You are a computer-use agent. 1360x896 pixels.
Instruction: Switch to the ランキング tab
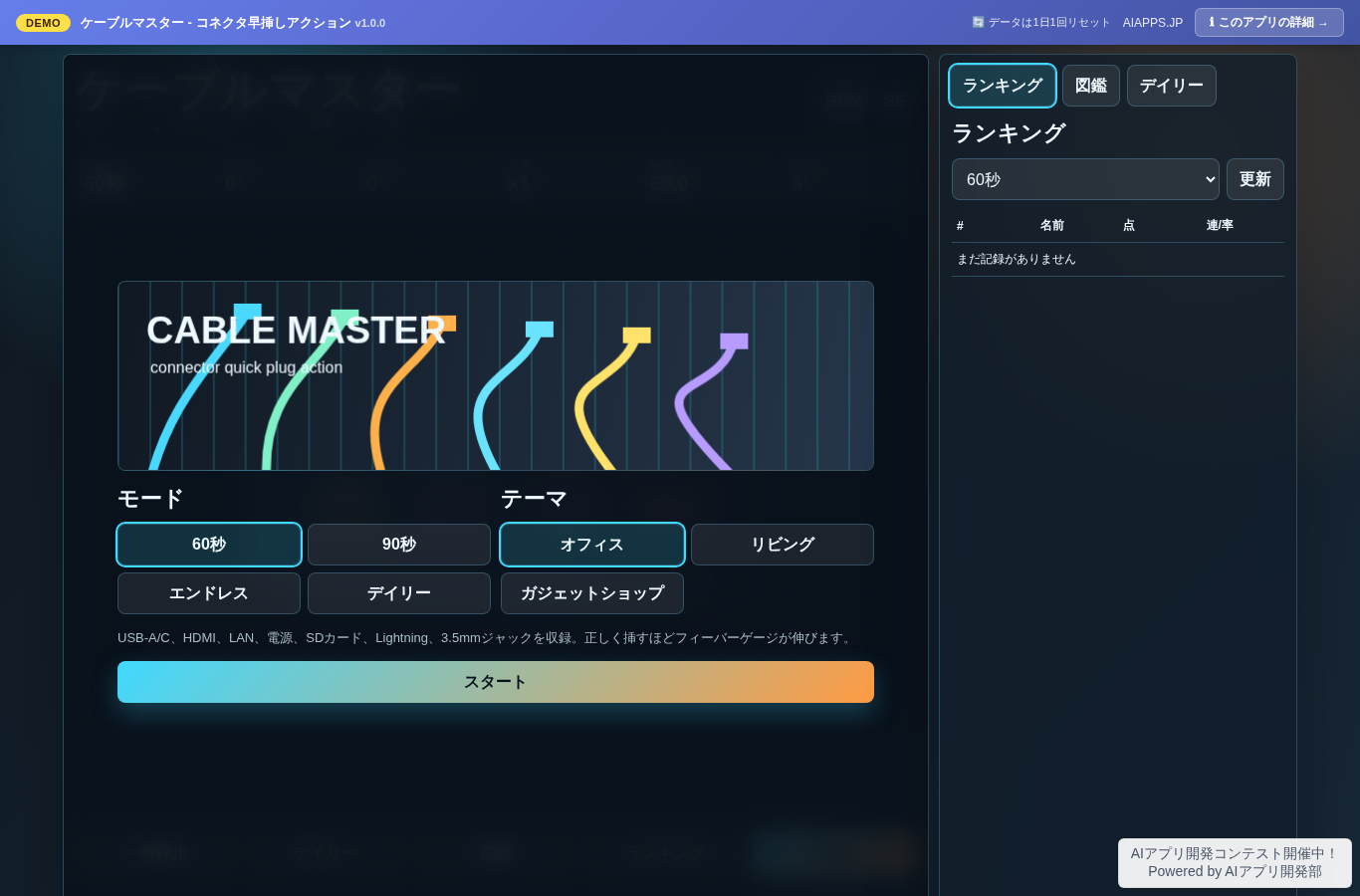[1003, 86]
